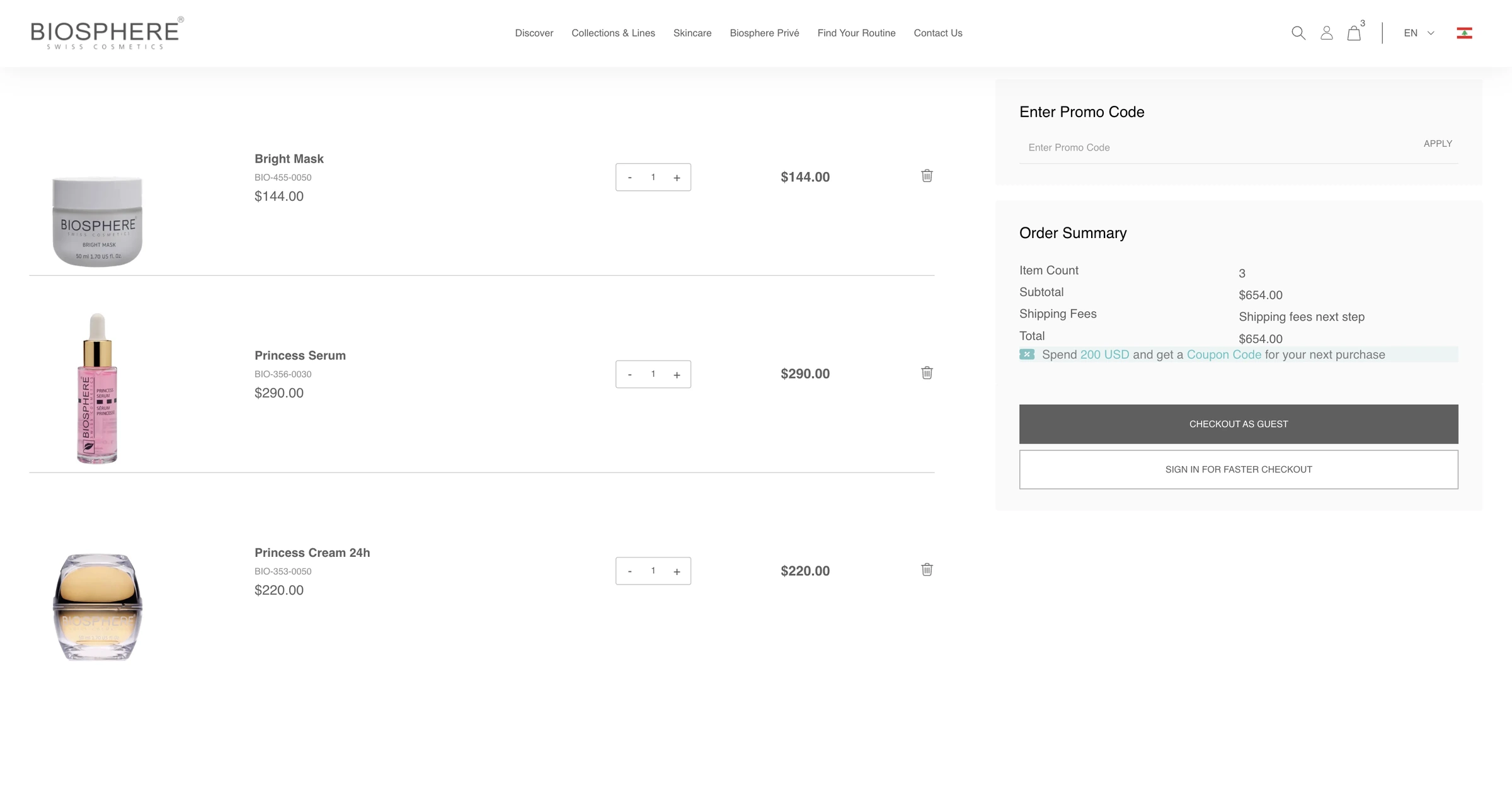The image size is (1512, 805).
Task: Click the Bright Mask jar thumbnail
Action: tap(98, 221)
